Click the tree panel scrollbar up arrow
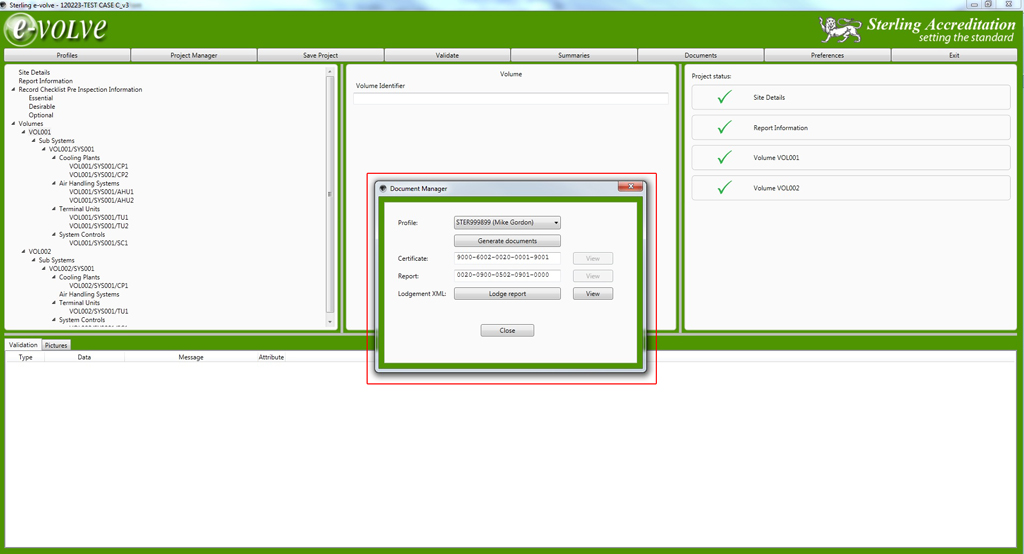The height and width of the screenshot is (554, 1024). [x=330, y=71]
